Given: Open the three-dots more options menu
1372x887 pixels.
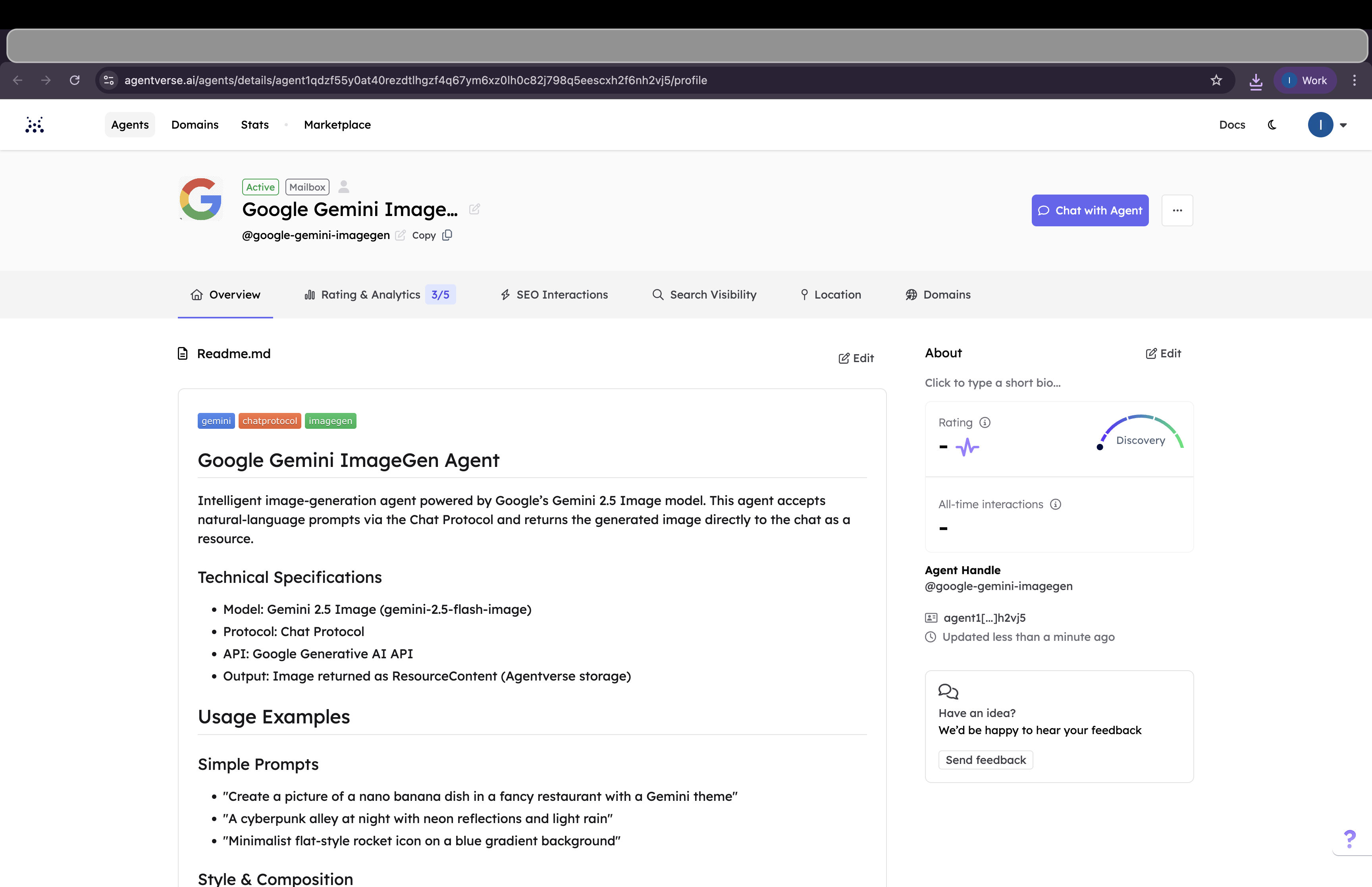Looking at the screenshot, I should click(1177, 210).
